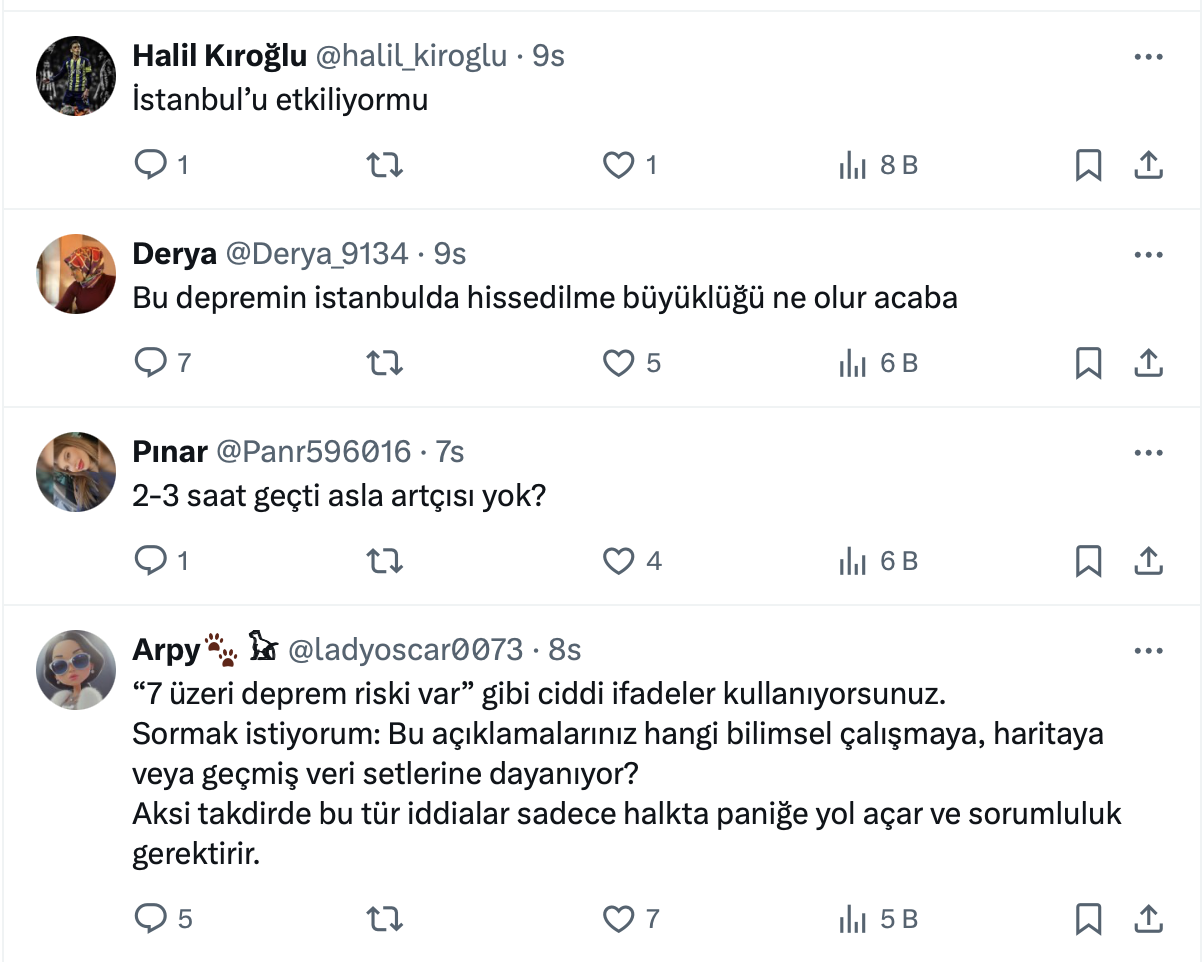
Task: View analytics for Pınar's tweet
Action: point(851,561)
